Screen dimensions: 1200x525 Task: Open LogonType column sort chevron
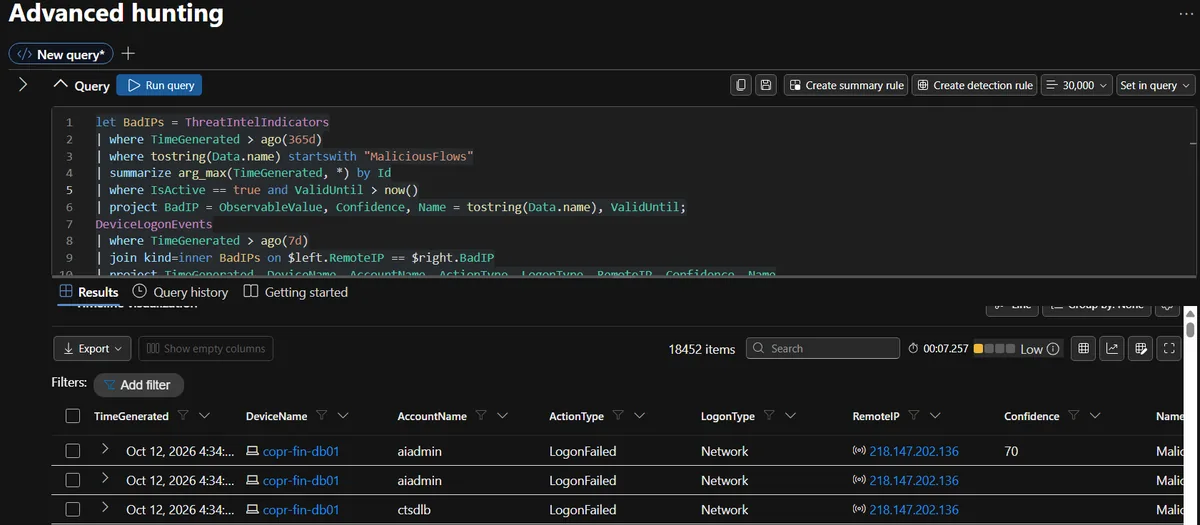pos(790,416)
